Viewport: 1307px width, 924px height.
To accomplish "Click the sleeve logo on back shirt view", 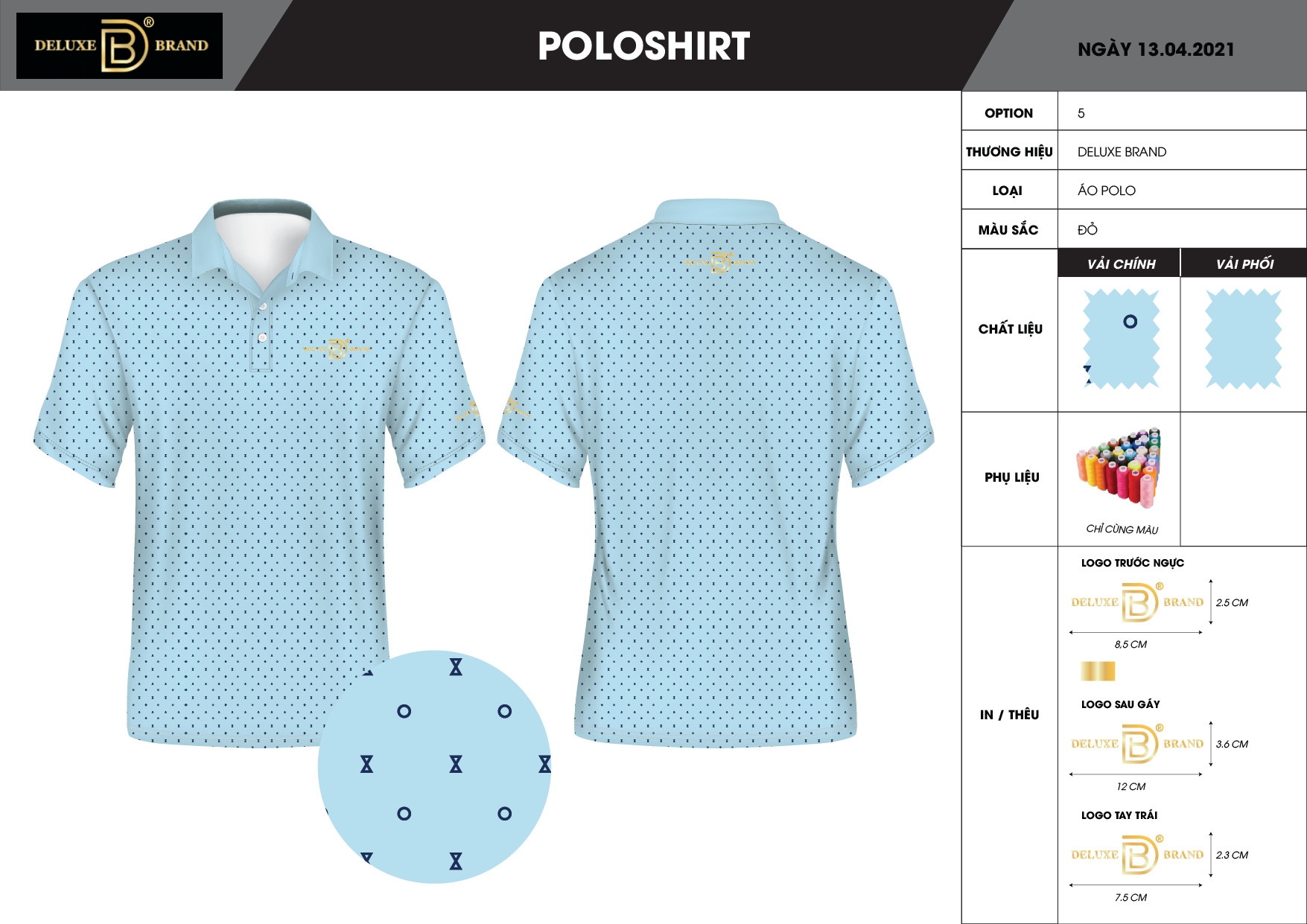I will 515,408.
